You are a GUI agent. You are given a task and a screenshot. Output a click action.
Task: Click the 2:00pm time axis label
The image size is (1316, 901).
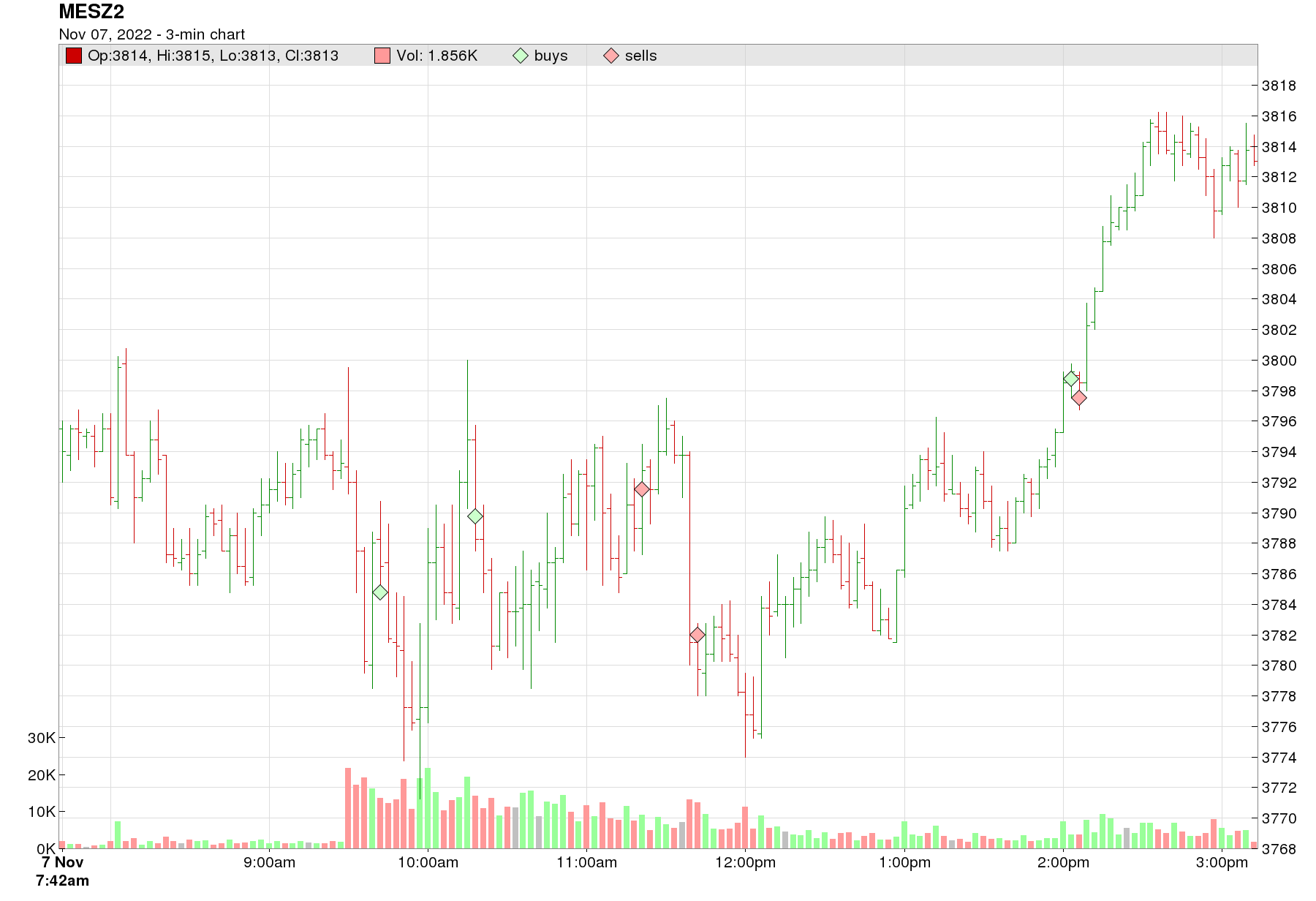coord(1063,862)
